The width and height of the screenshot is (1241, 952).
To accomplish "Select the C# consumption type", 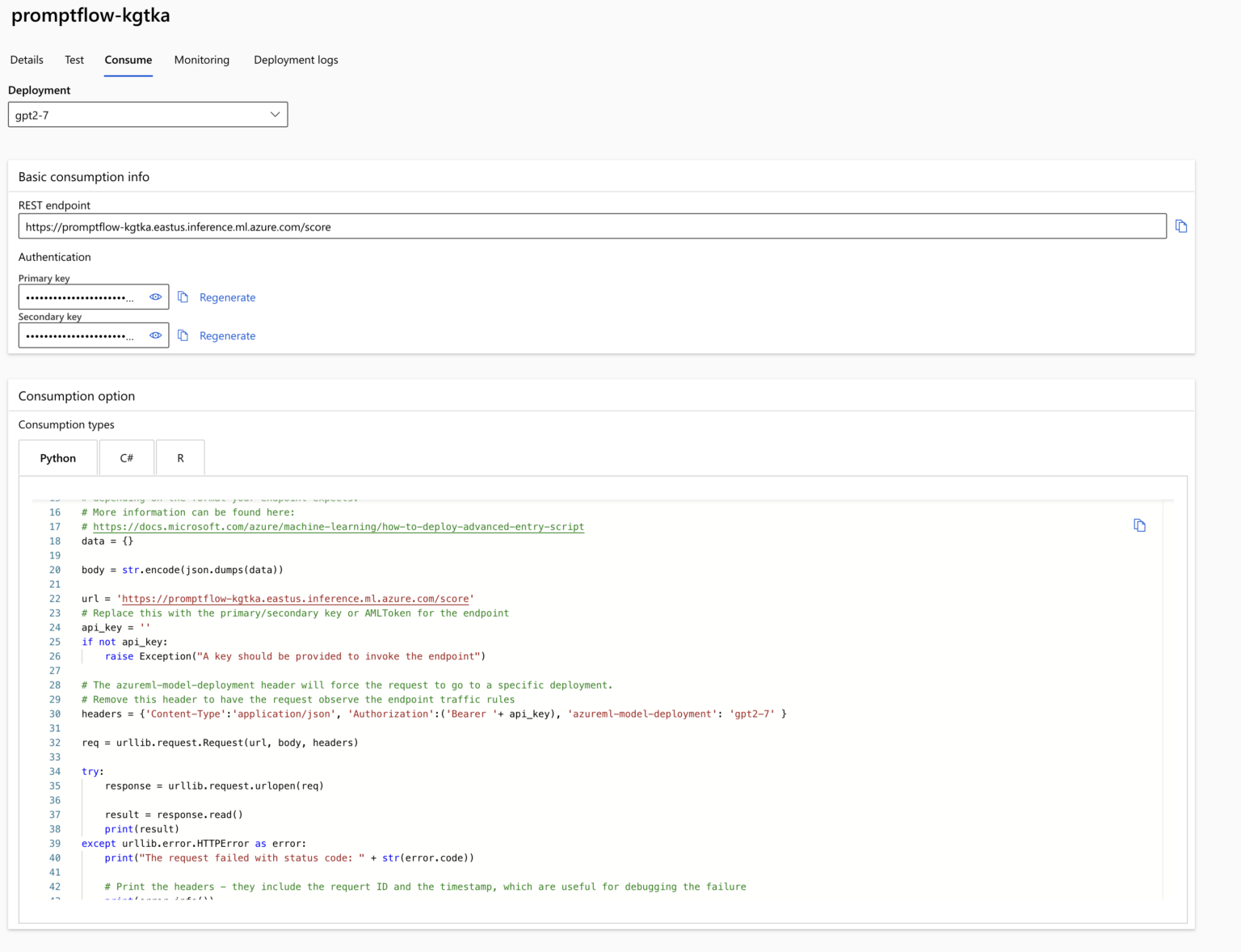I will tap(126, 457).
